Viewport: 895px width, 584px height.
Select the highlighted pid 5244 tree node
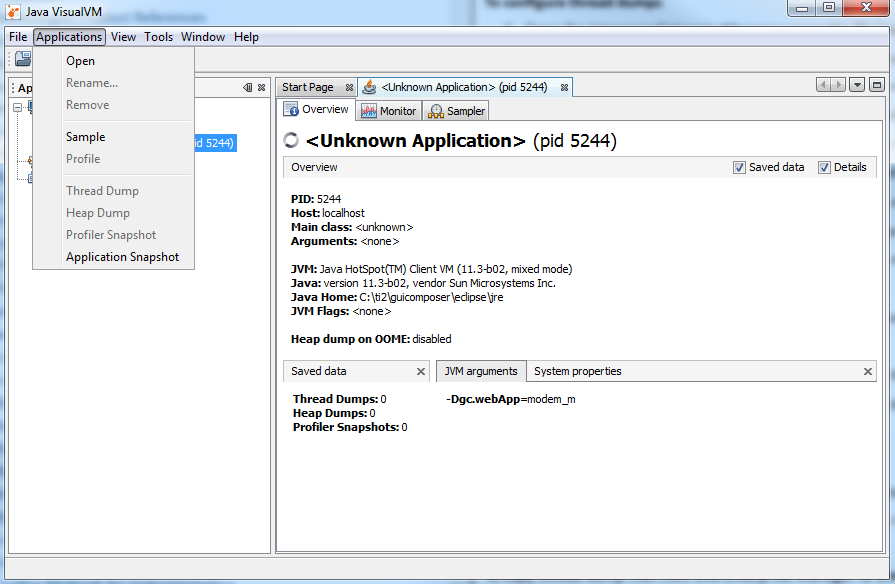215,143
